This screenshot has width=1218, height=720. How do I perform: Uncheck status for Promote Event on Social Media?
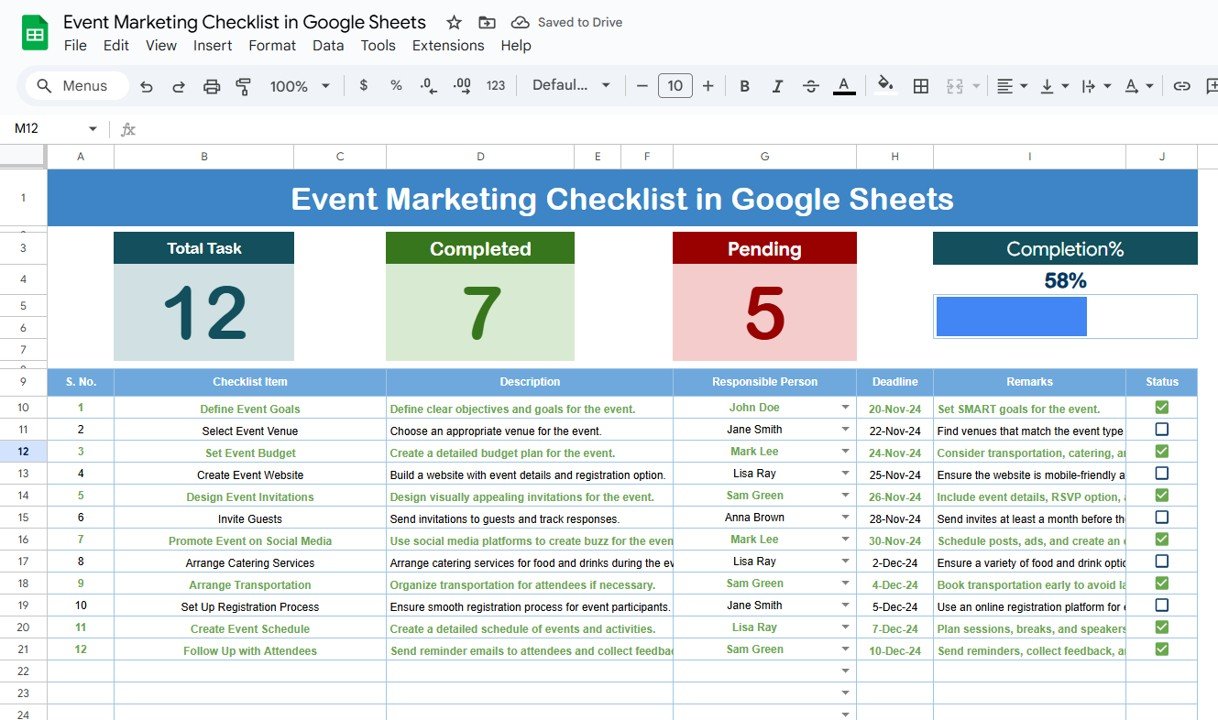click(1162, 539)
